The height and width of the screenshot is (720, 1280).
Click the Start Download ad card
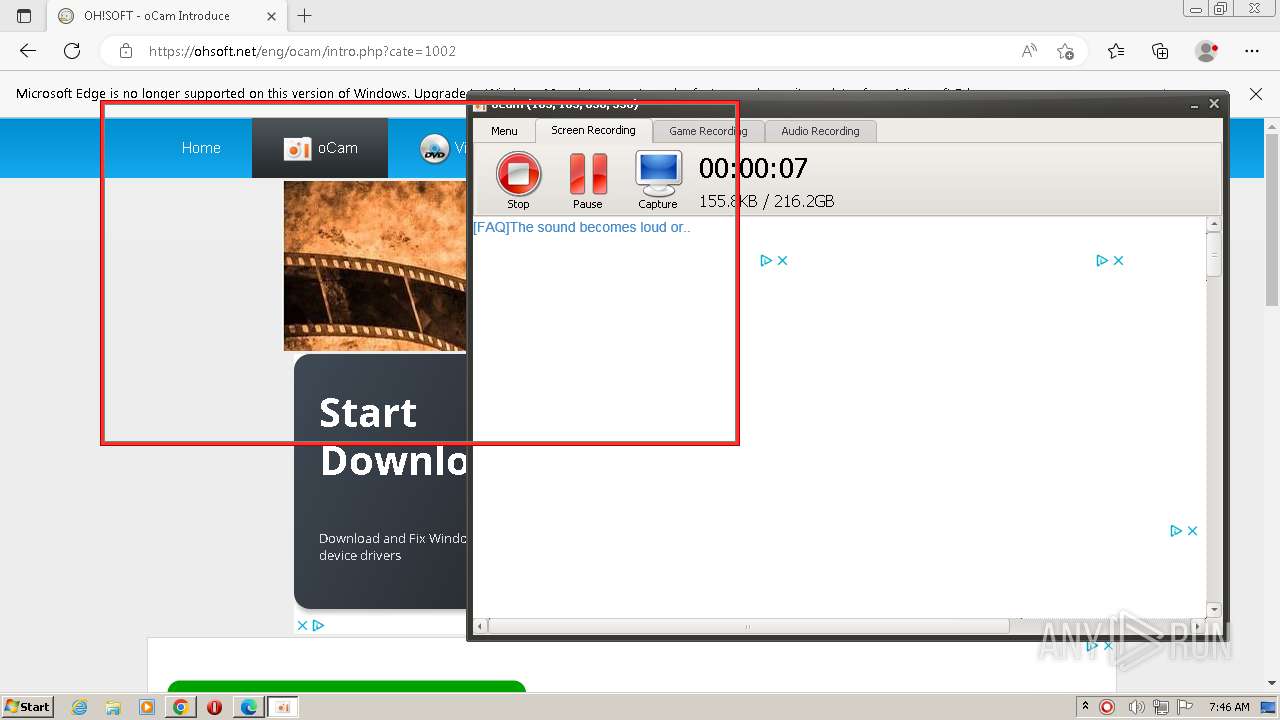pos(381,481)
